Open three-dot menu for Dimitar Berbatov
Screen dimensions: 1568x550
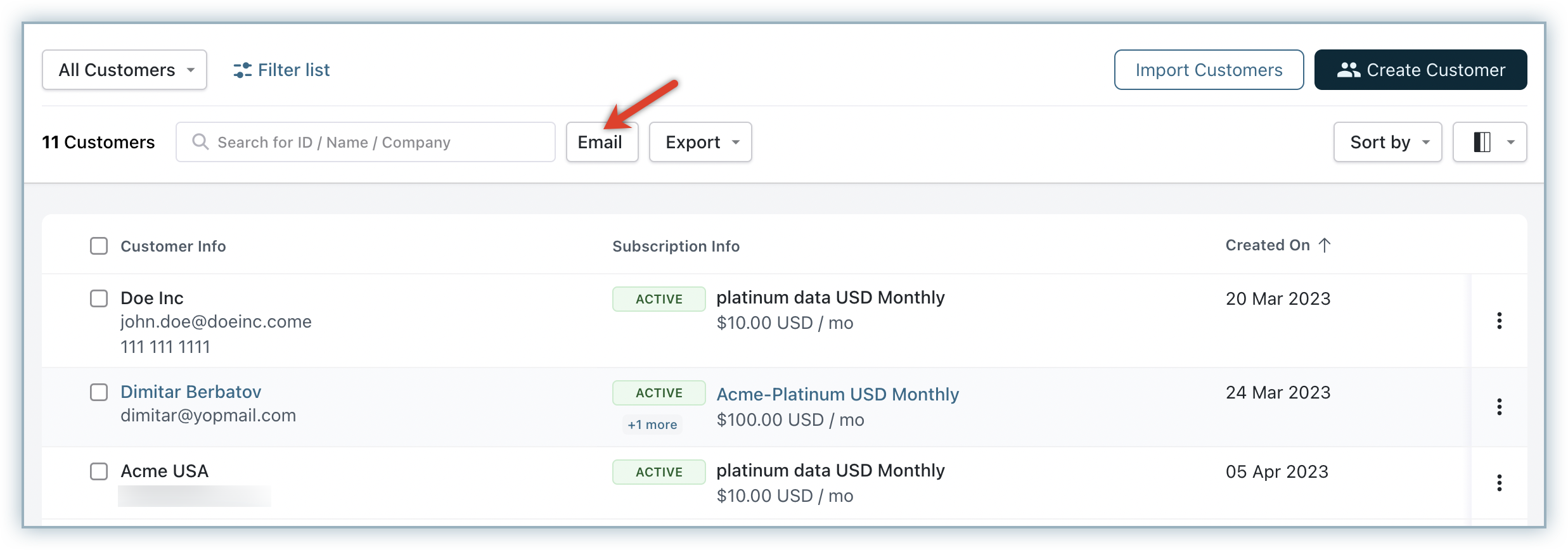click(x=1499, y=407)
